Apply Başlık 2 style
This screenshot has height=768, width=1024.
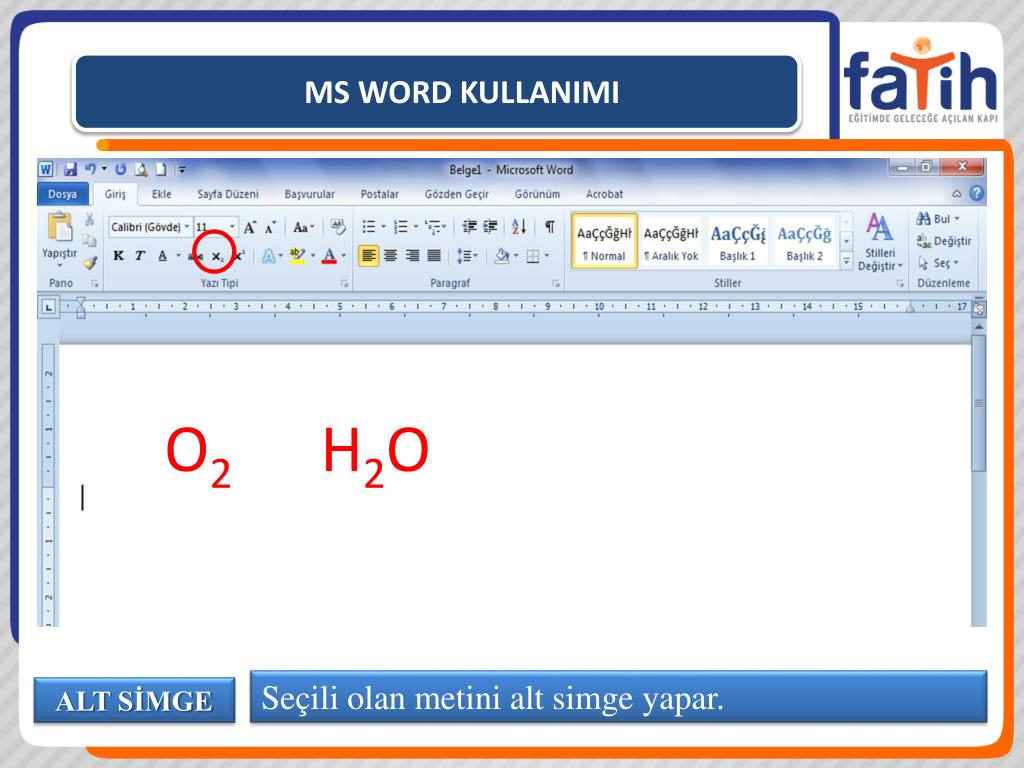pos(804,242)
